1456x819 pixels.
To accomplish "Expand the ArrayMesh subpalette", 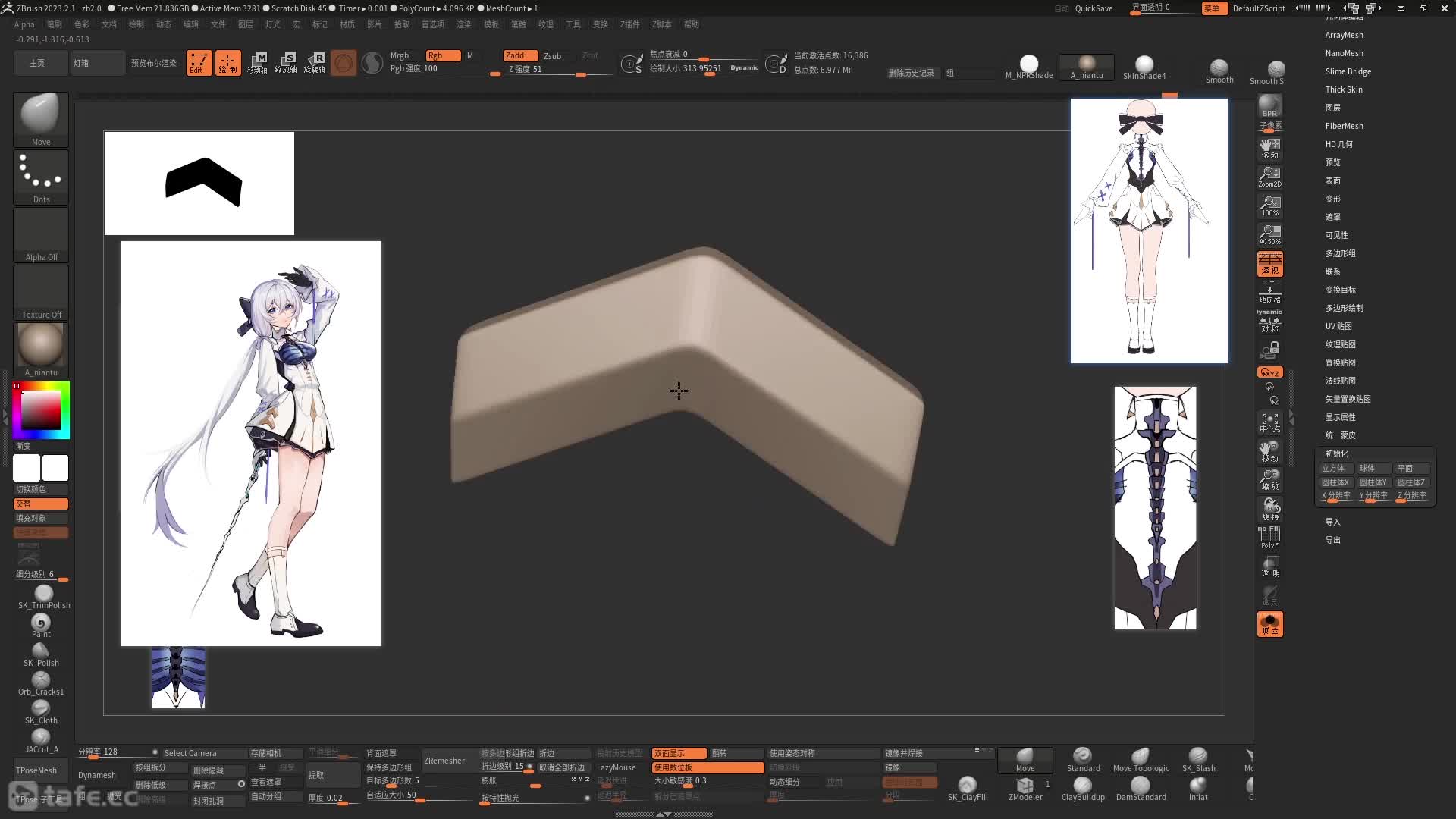I will coord(1344,35).
